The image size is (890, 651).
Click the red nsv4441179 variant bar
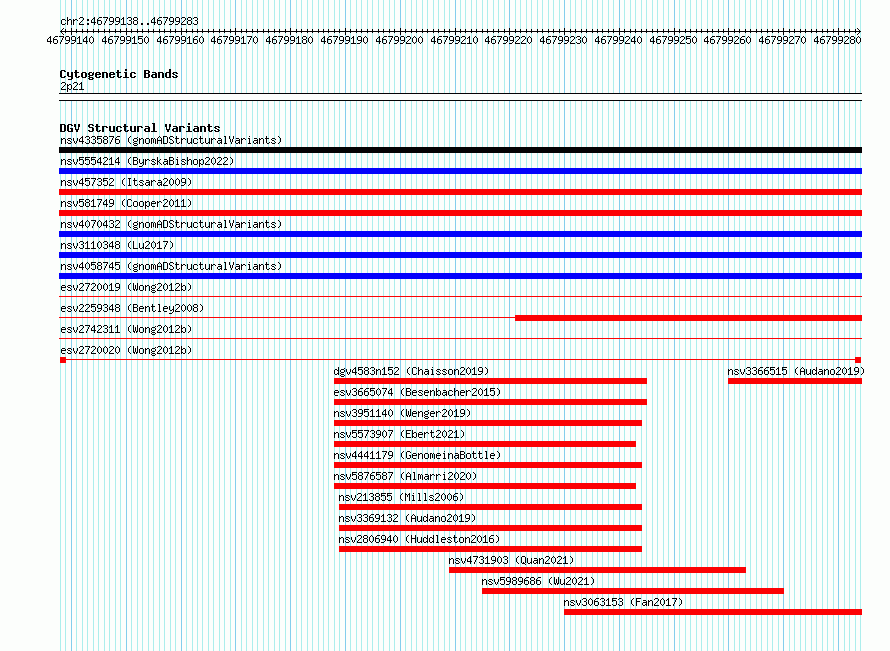pyautogui.click(x=488, y=465)
